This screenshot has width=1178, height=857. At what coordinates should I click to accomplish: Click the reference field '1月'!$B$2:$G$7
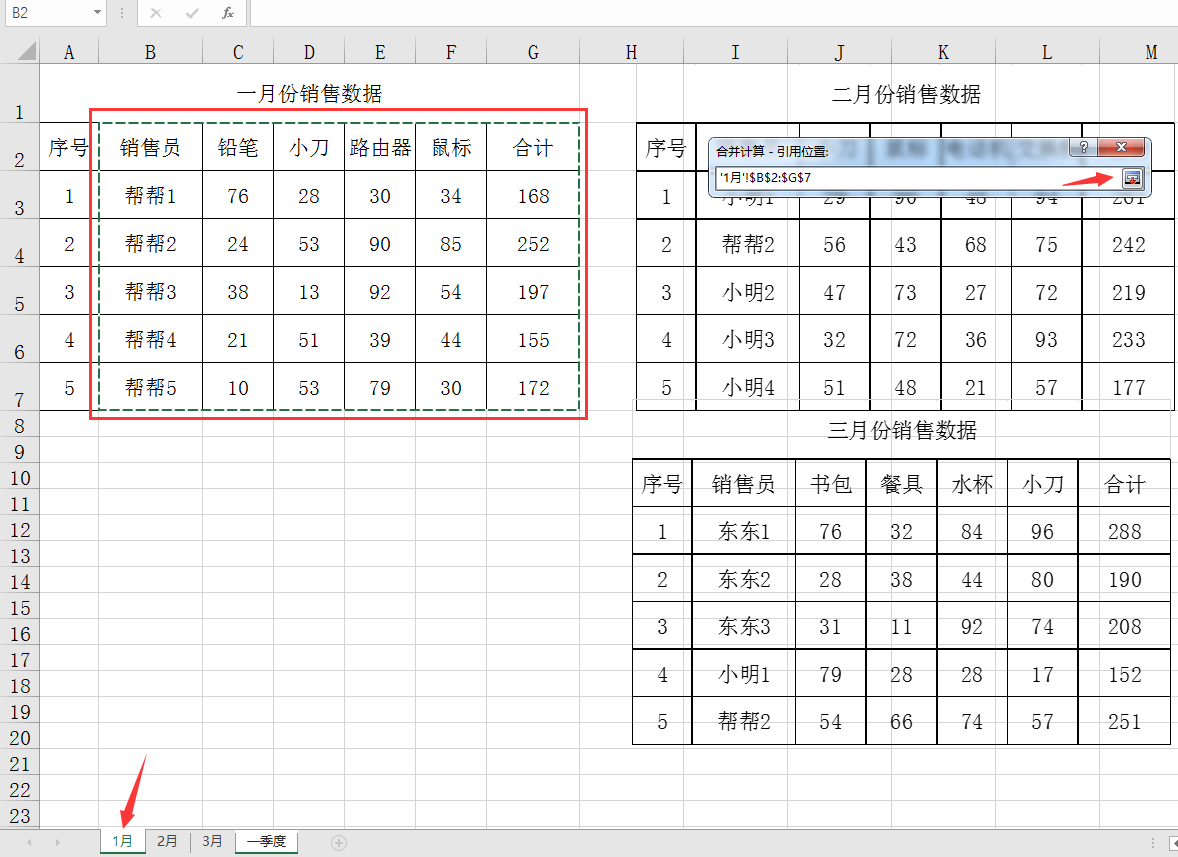click(916, 178)
